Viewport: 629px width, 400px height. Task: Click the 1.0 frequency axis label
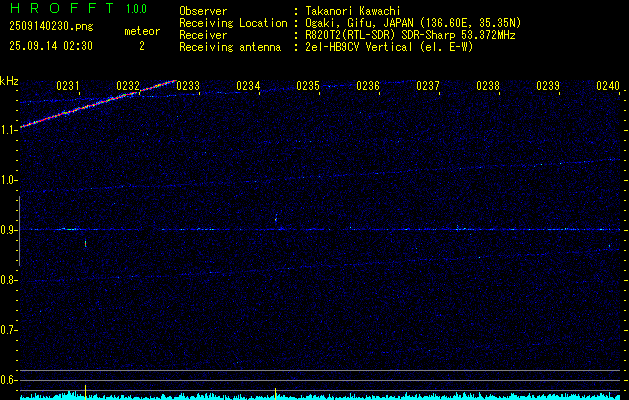[x=8, y=180]
